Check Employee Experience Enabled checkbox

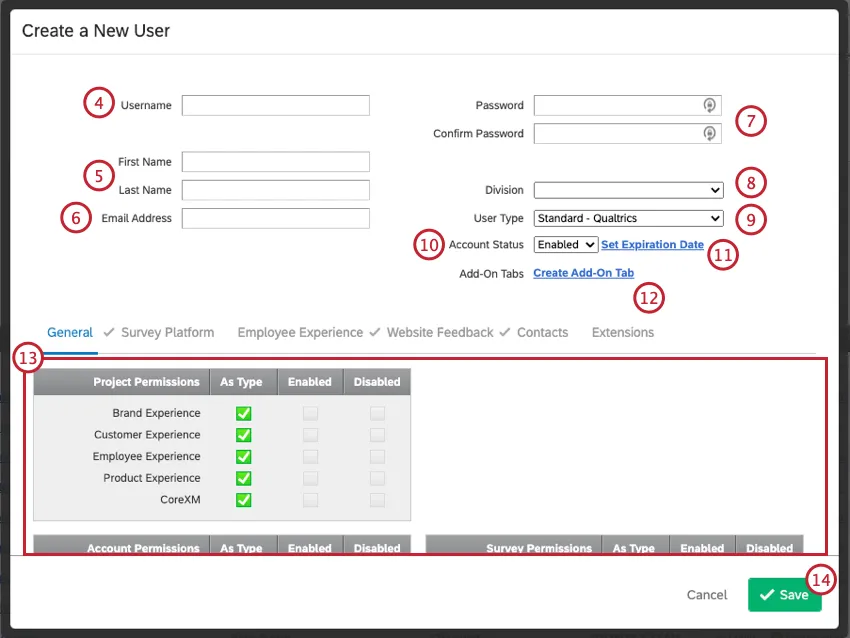310,456
